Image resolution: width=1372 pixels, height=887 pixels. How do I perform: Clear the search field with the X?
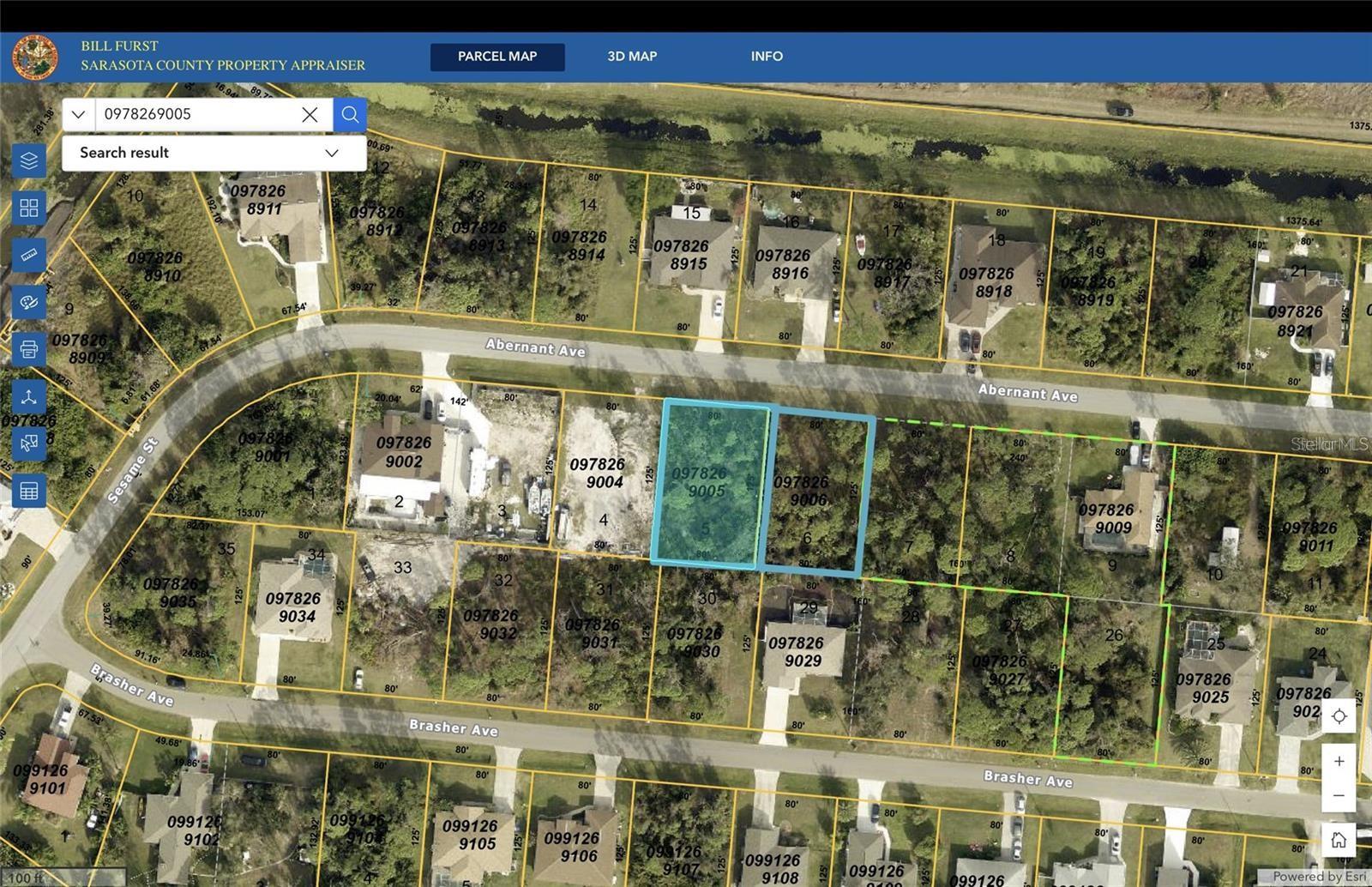[310, 114]
